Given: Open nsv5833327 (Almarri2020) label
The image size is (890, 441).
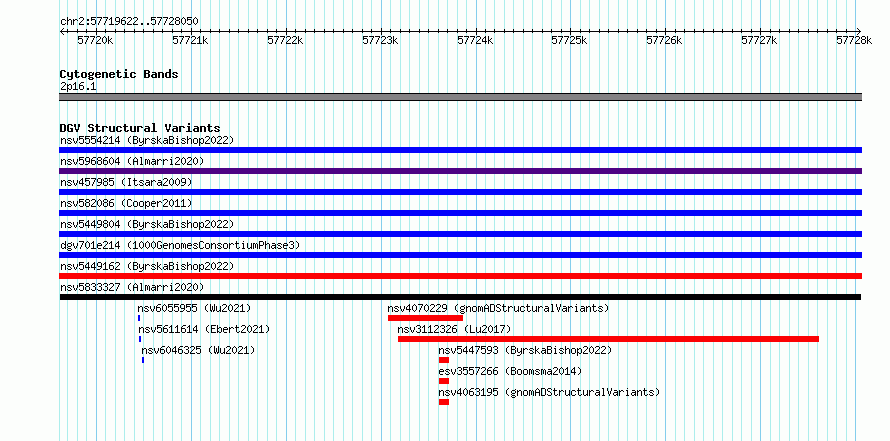Looking at the screenshot, I should 132,287.
